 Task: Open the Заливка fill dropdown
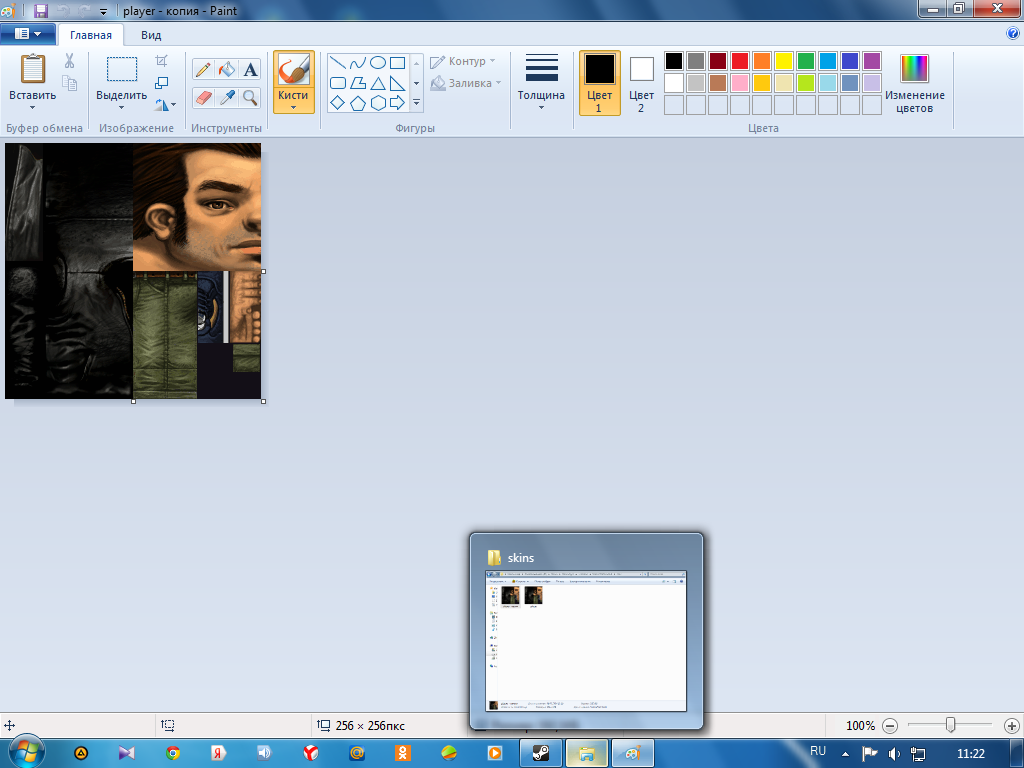pyautogui.click(x=466, y=83)
